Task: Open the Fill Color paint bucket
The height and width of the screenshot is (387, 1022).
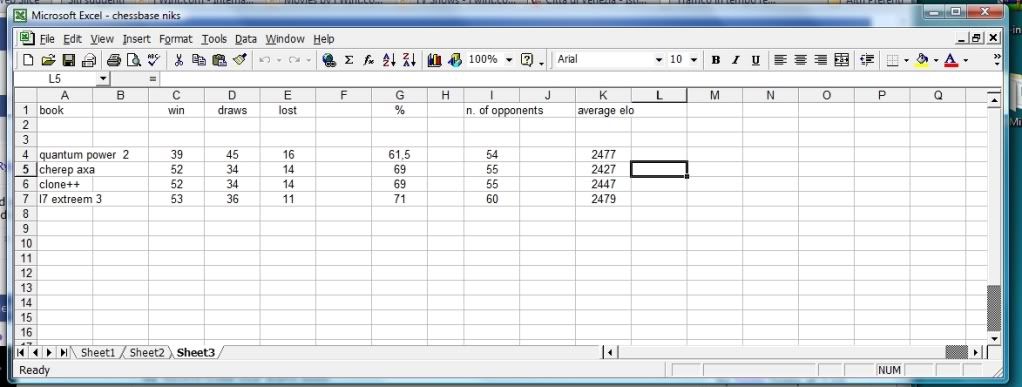Action: [x=922, y=60]
